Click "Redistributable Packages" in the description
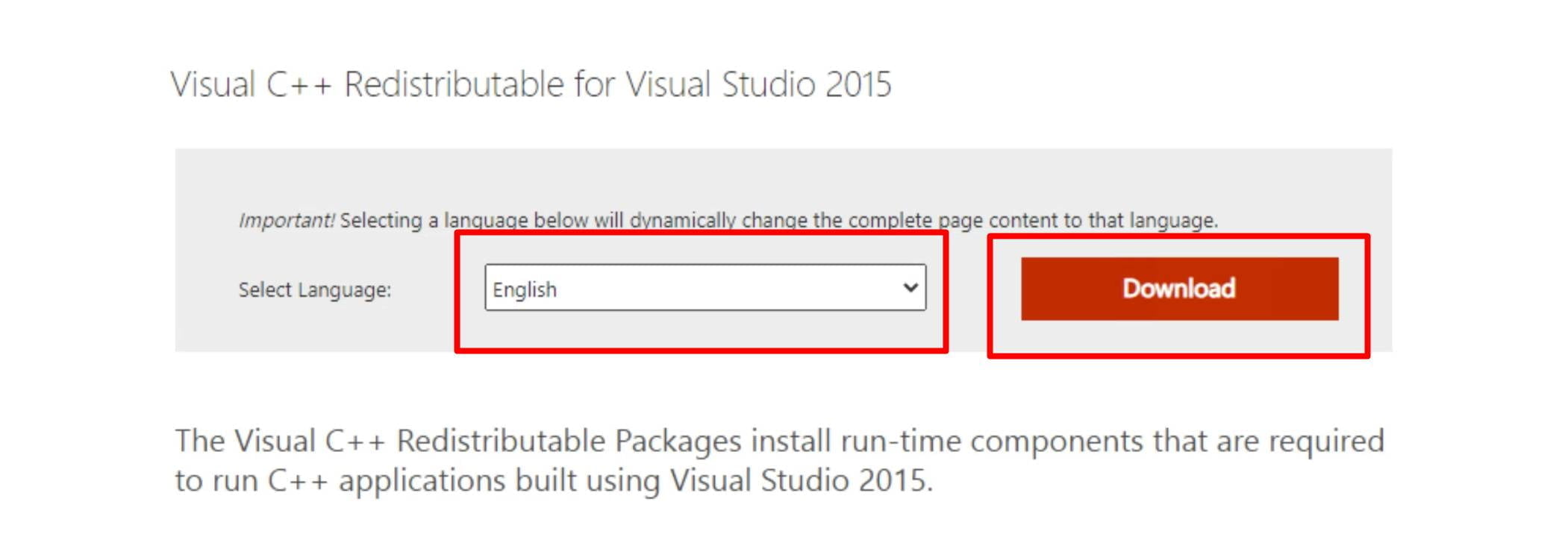Screen dimensions: 1568x537 pyautogui.click(x=569, y=441)
